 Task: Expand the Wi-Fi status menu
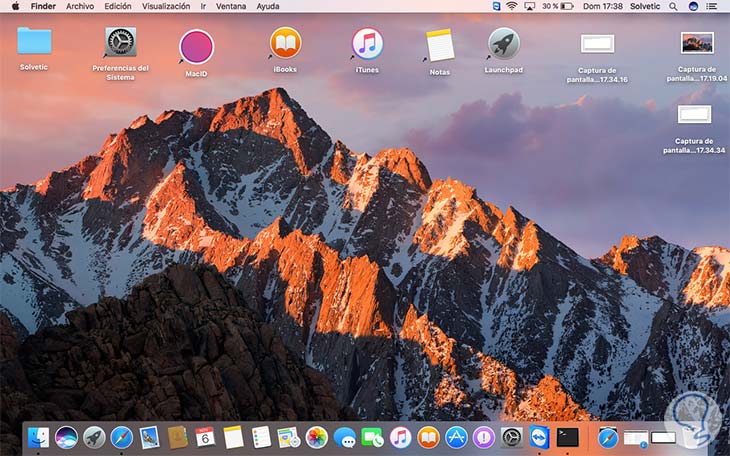(x=512, y=6)
